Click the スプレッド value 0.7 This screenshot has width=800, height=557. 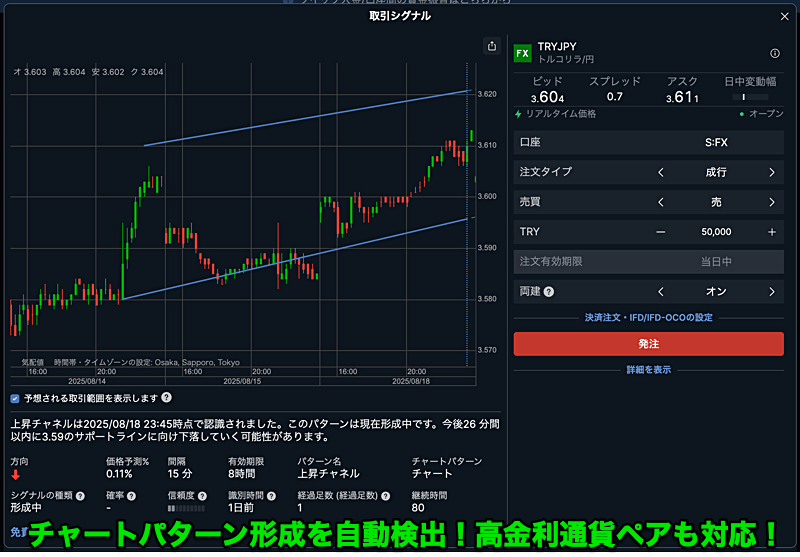(x=614, y=96)
